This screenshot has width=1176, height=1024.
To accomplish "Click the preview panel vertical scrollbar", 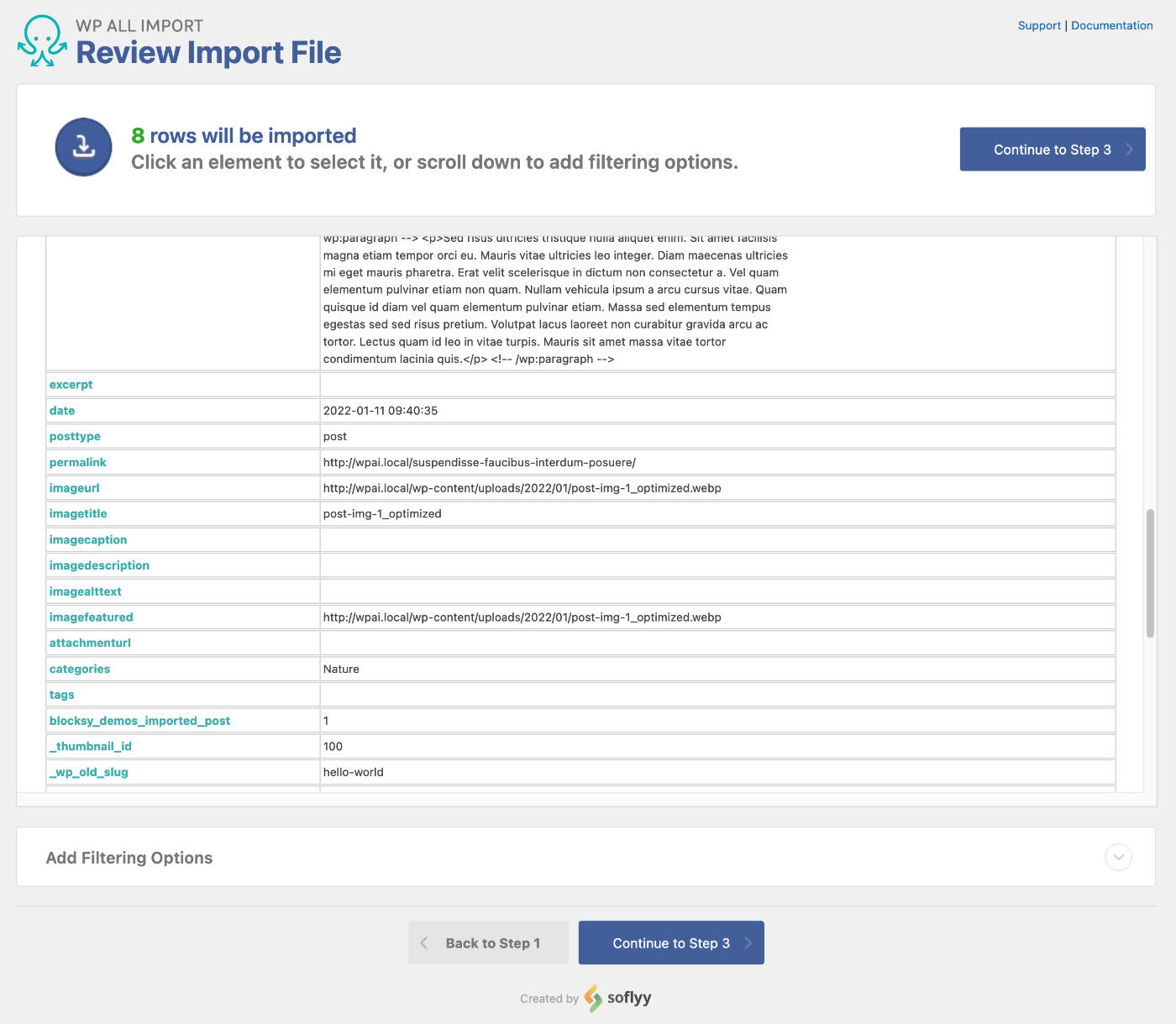I will coord(1150,573).
